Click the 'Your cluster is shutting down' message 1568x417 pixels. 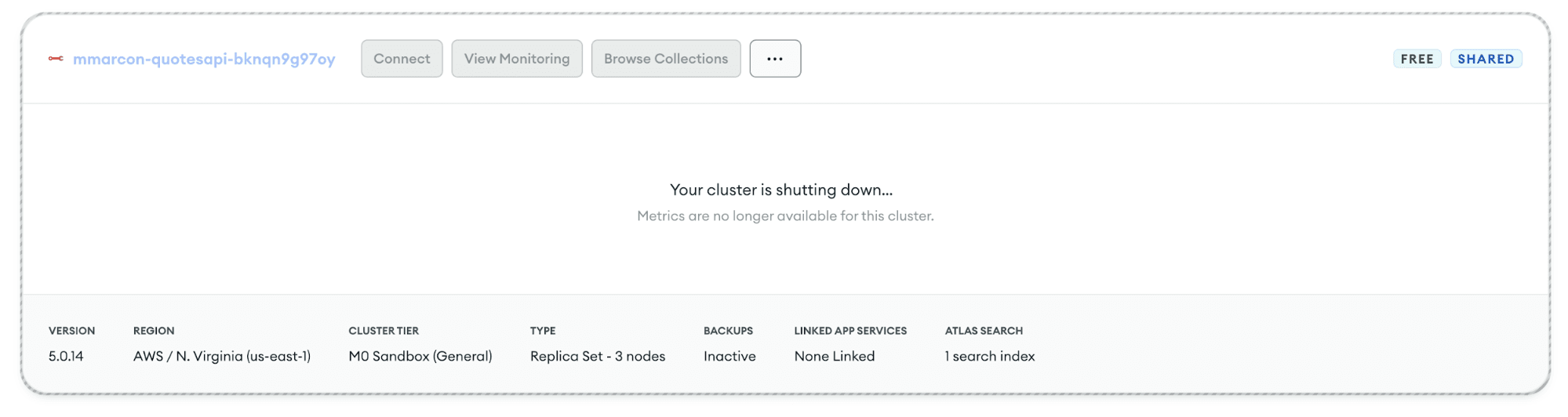click(x=780, y=190)
